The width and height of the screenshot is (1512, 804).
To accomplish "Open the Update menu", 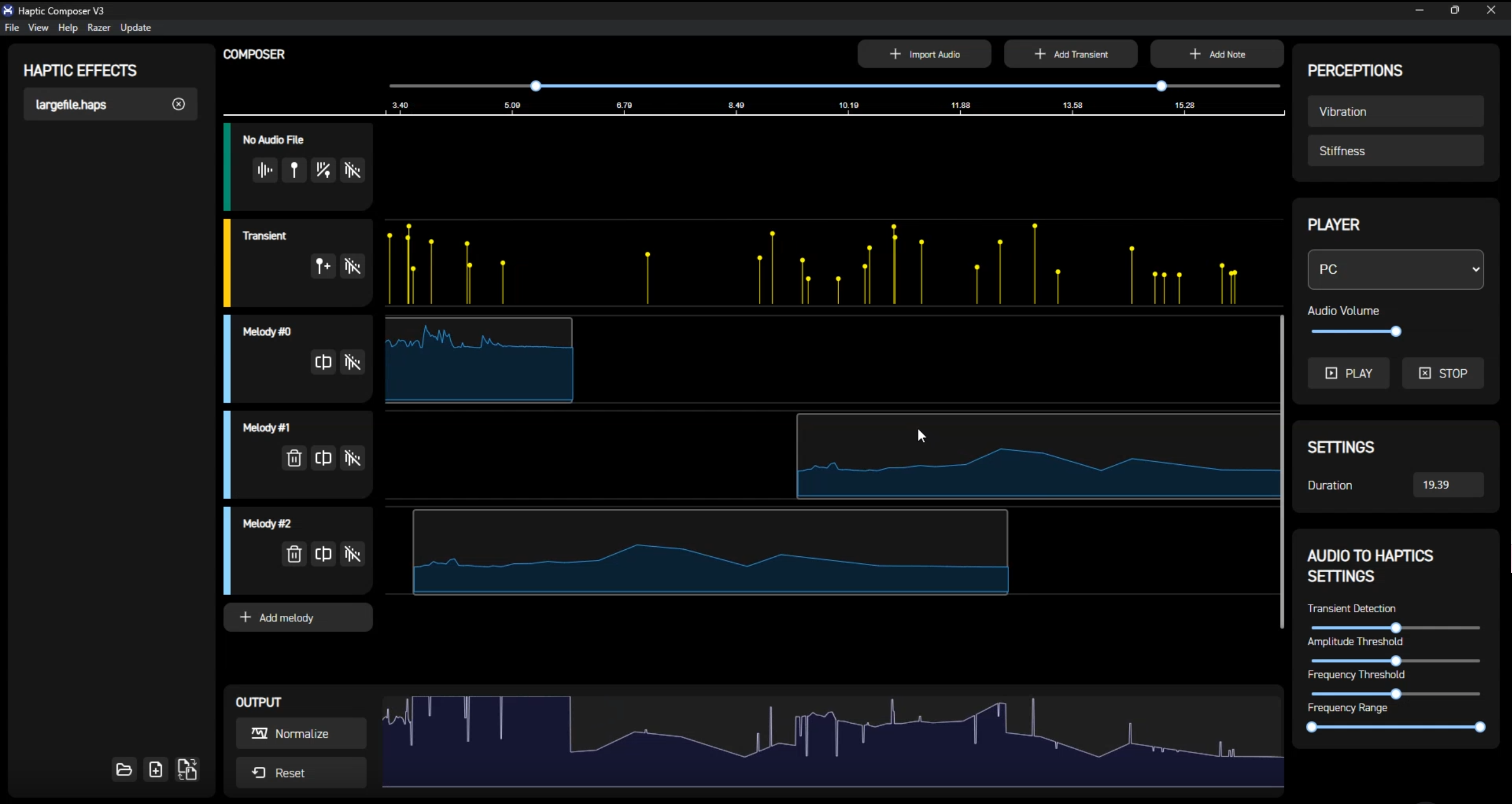I will click(x=136, y=28).
